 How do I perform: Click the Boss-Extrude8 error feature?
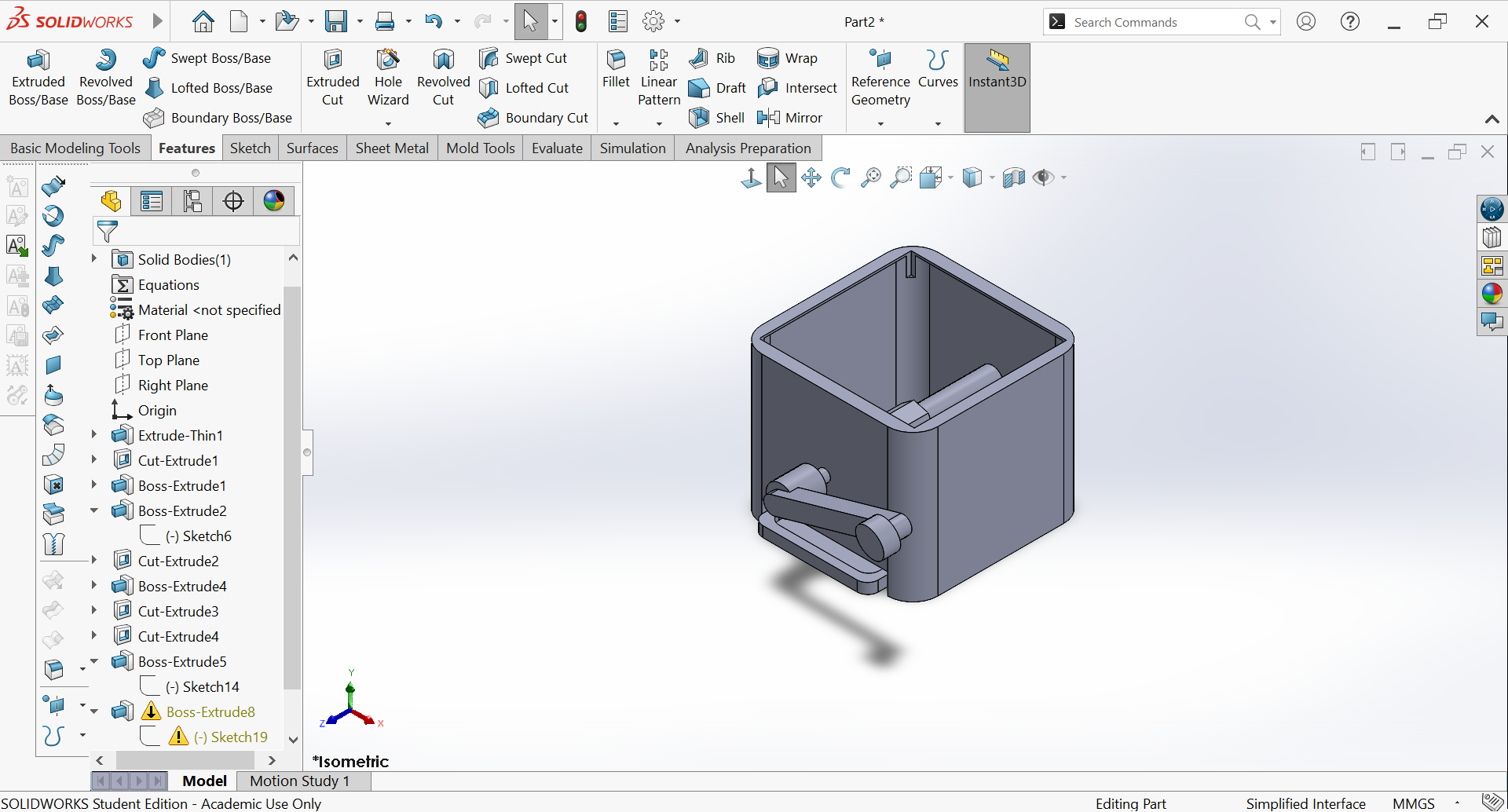210,711
